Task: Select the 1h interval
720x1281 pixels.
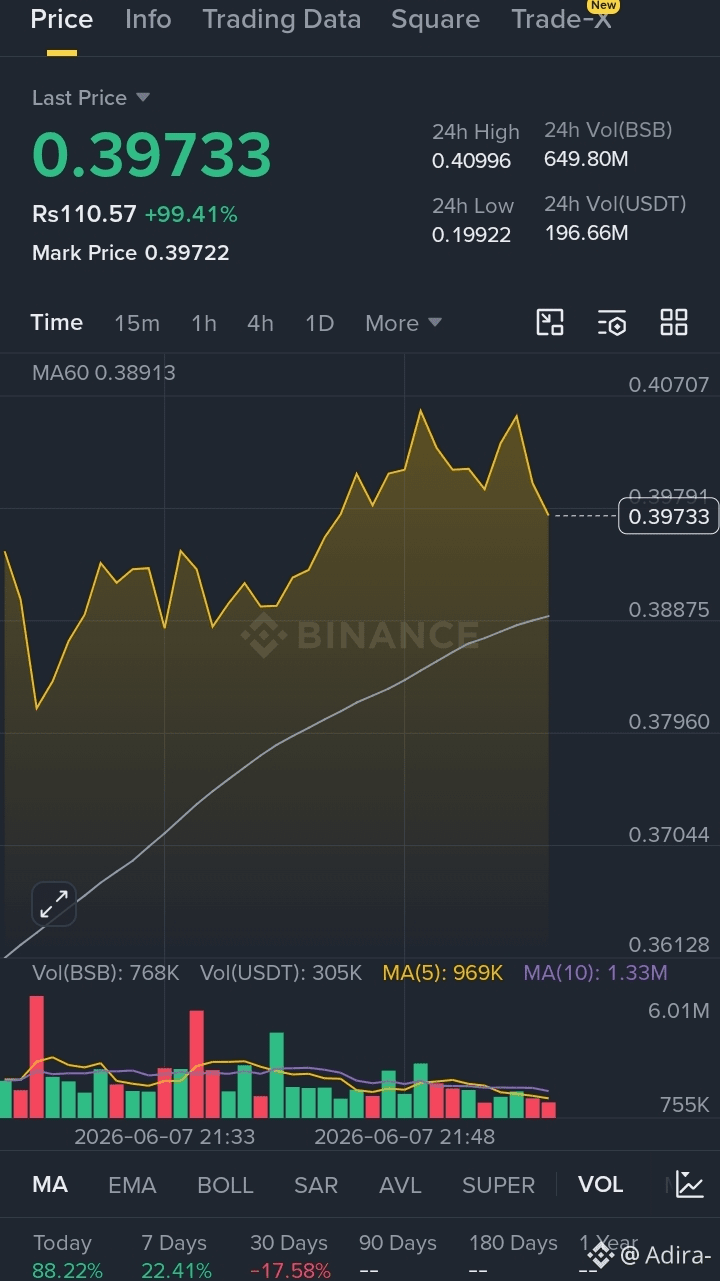Action: tap(204, 323)
